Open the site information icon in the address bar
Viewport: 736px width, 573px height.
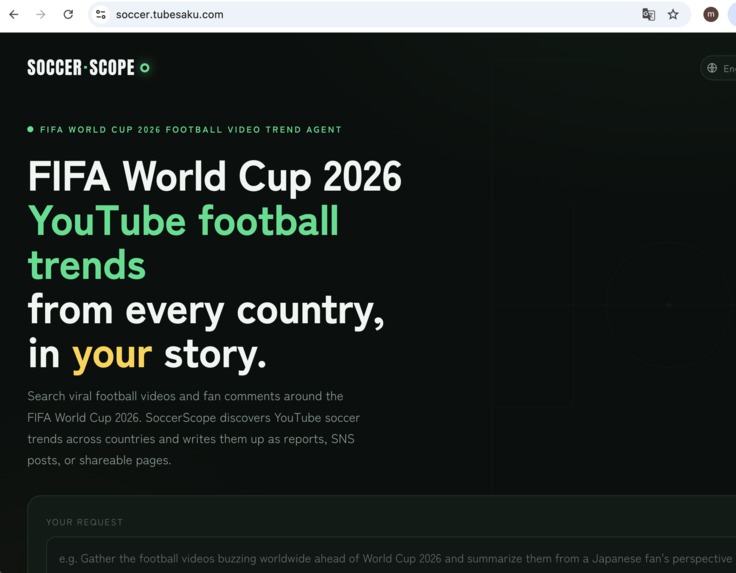100,15
